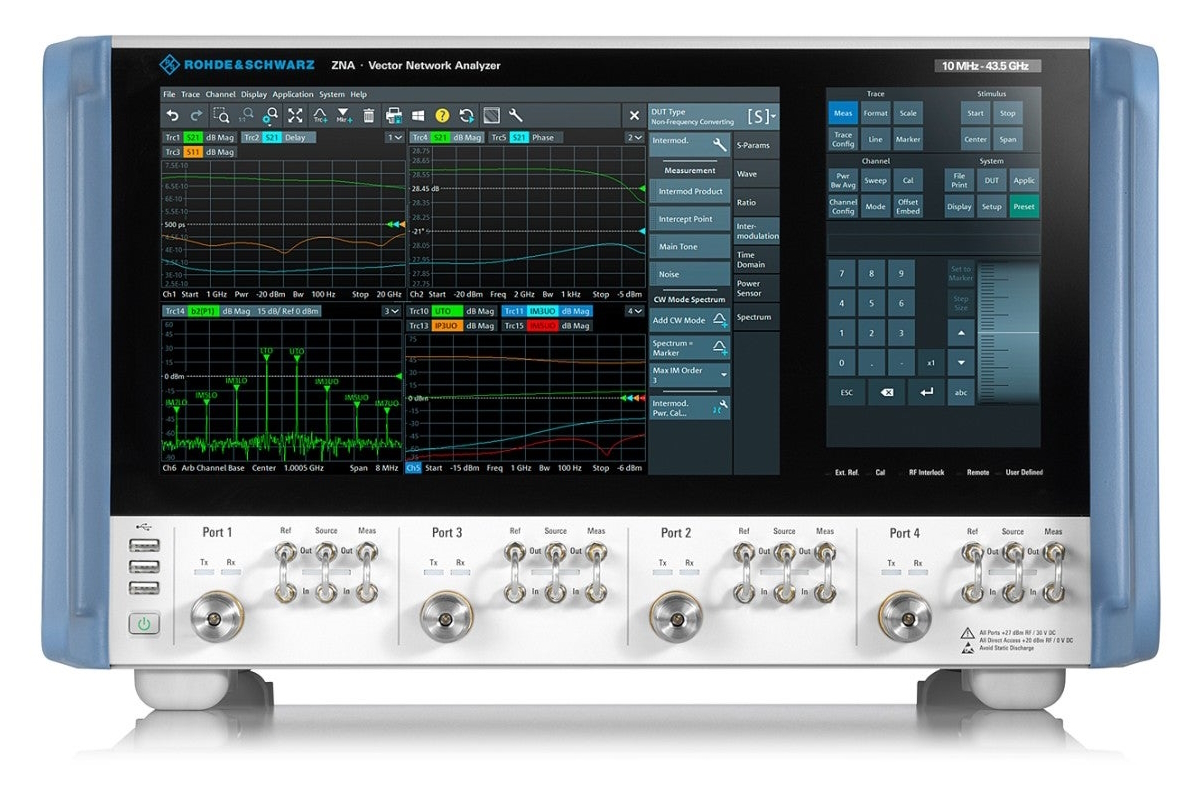Click the down arrow step key
The height and width of the screenshot is (800, 1200).
pyautogui.click(x=961, y=363)
